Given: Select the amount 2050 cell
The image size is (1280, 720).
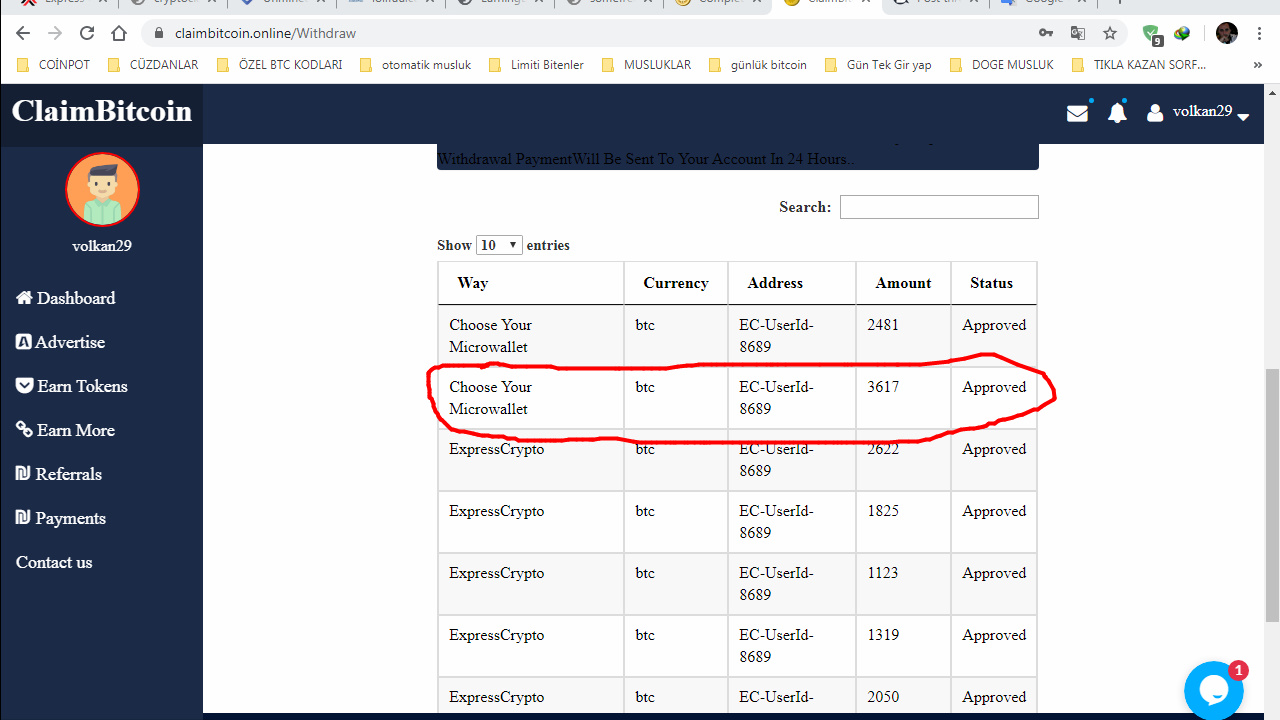Looking at the screenshot, I should point(903,697).
